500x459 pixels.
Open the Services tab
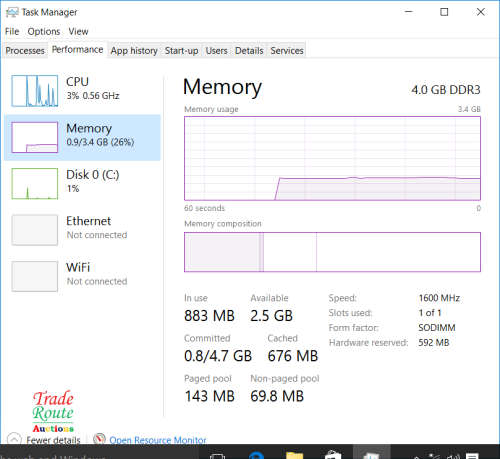(x=287, y=51)
